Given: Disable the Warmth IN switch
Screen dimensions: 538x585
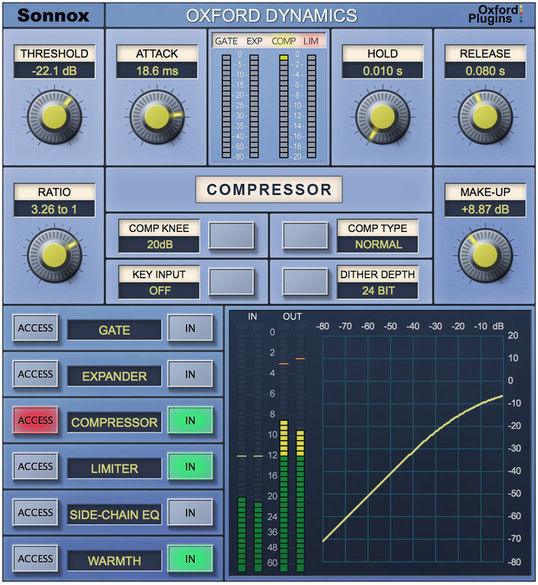Looking at the screenshot, I should (x=190, y=559).
